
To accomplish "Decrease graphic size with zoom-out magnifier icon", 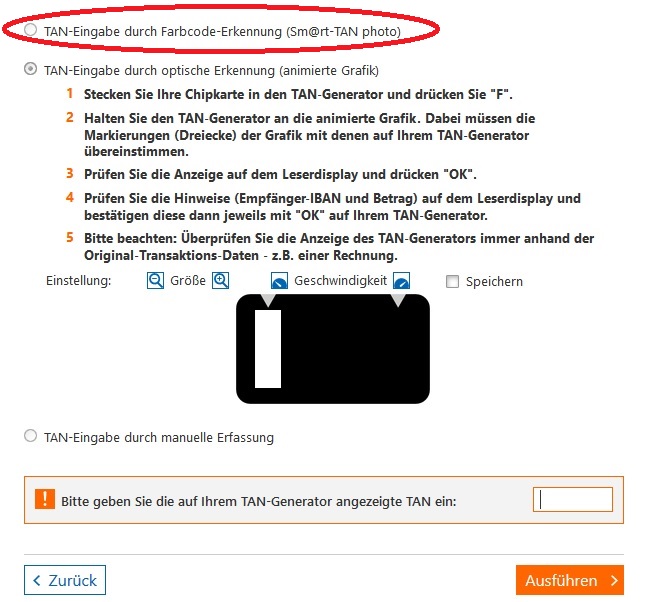I will point(155,281).
